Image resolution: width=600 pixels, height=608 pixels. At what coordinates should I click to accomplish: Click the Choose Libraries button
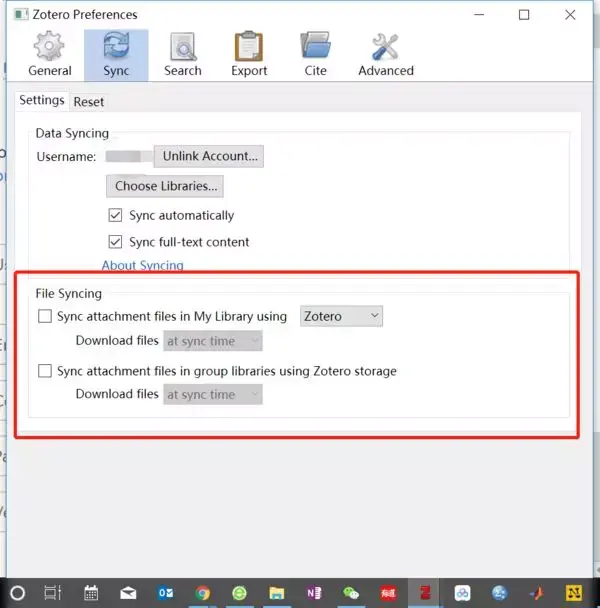click(x=165, y=186)
